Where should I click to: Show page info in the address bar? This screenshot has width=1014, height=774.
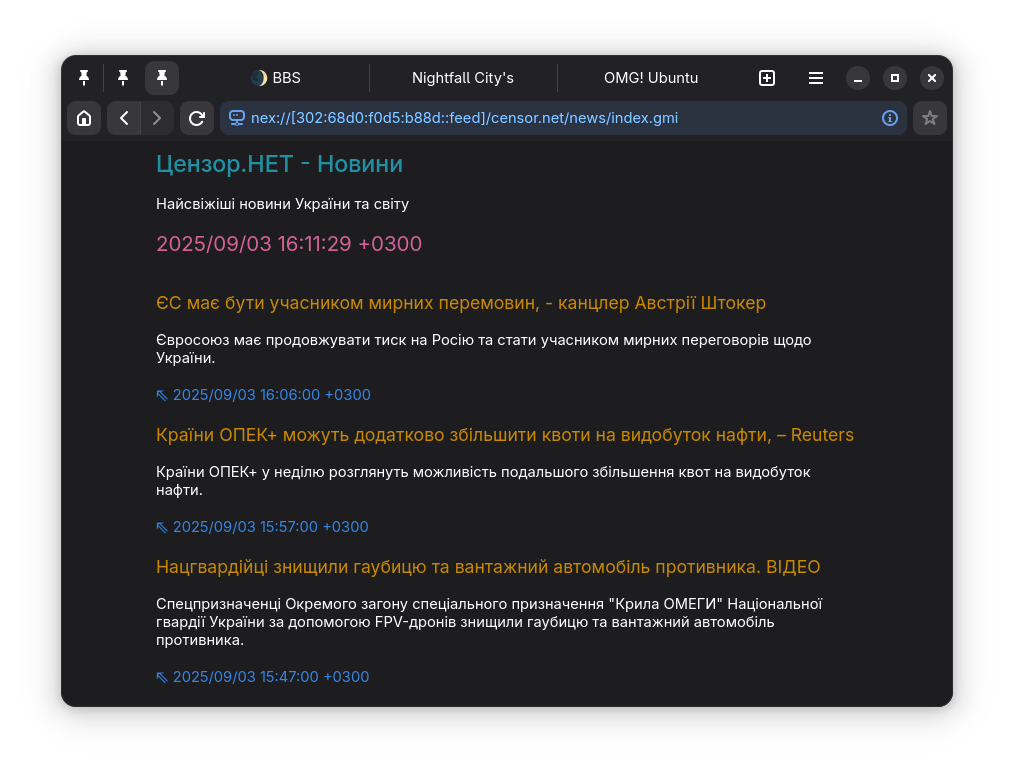pyautogui.click(x=889, y=118)
